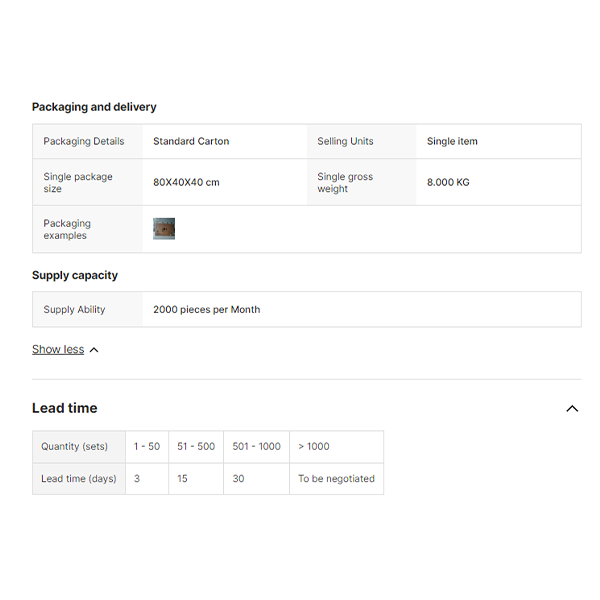Click the Supply capacity heading

point(75,275)
